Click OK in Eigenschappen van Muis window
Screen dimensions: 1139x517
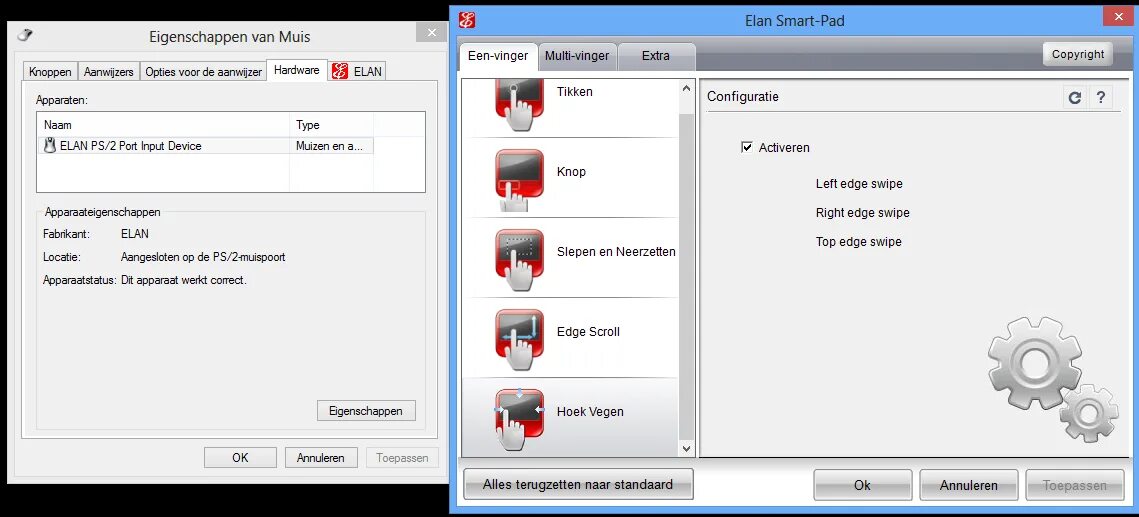pyautogui.click(x=240, y=457)
